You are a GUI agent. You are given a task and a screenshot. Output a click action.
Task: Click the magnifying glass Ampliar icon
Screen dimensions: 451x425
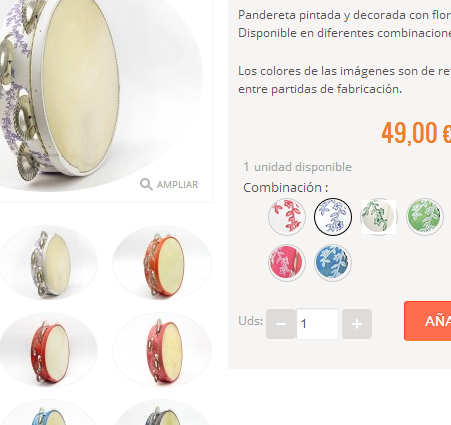[146, 184]
